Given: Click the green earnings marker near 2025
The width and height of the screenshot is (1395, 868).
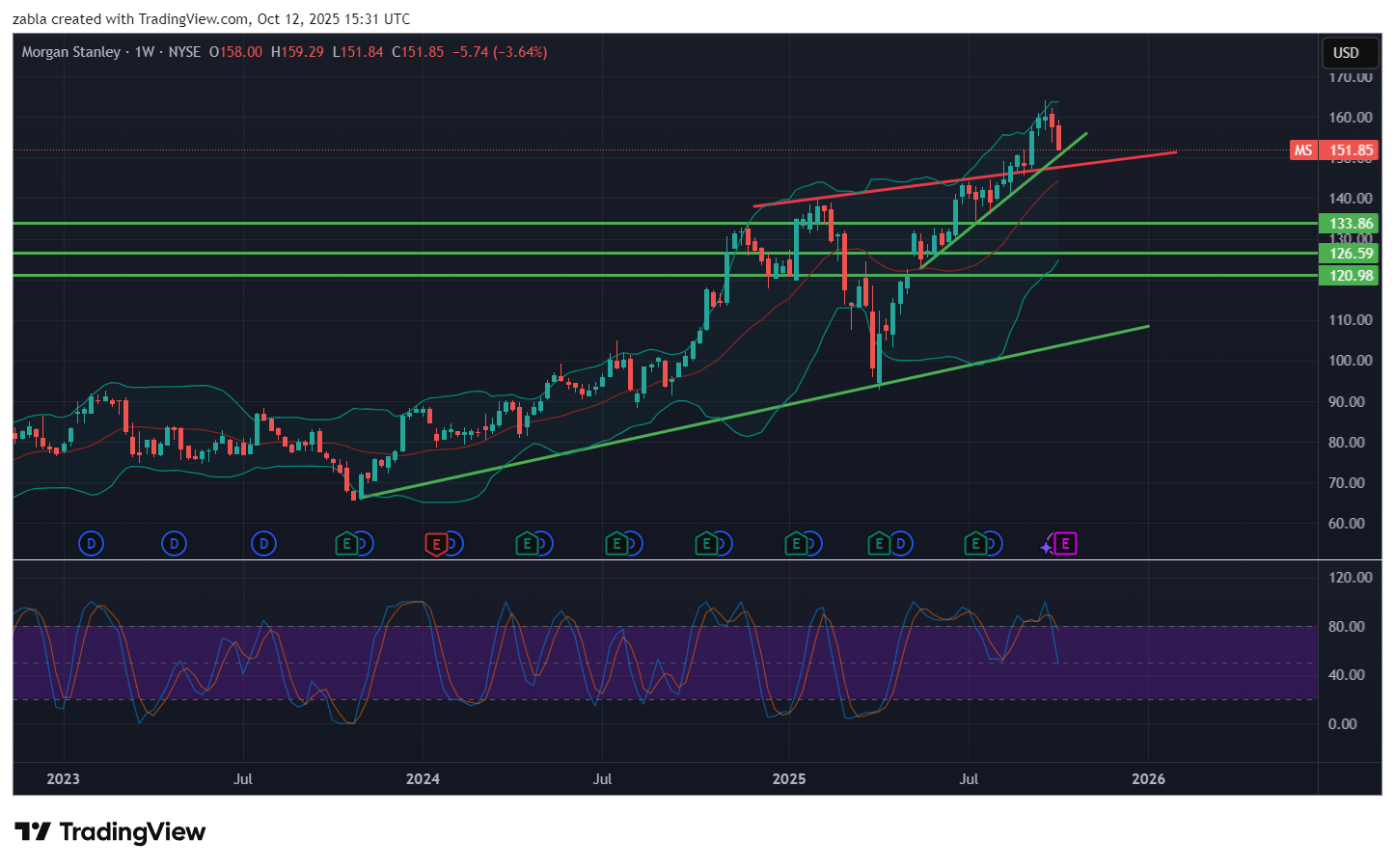Looking at the screenshot, I should [796, 544].
